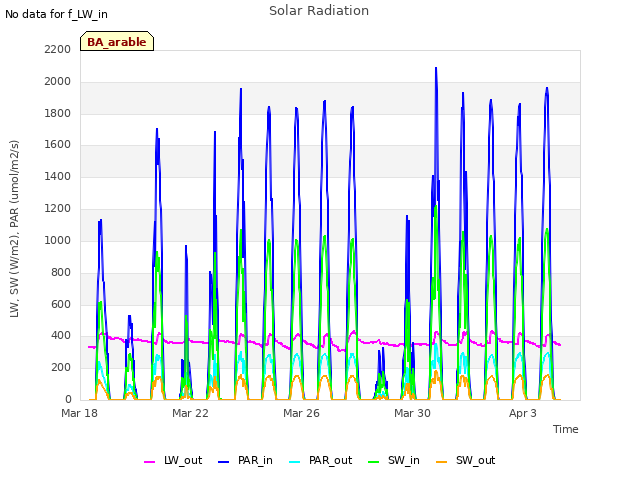Click the Mar 18 x-axis label
This screenshot has height=480, width=640.
pyautogui.click(x=79, y=413)
